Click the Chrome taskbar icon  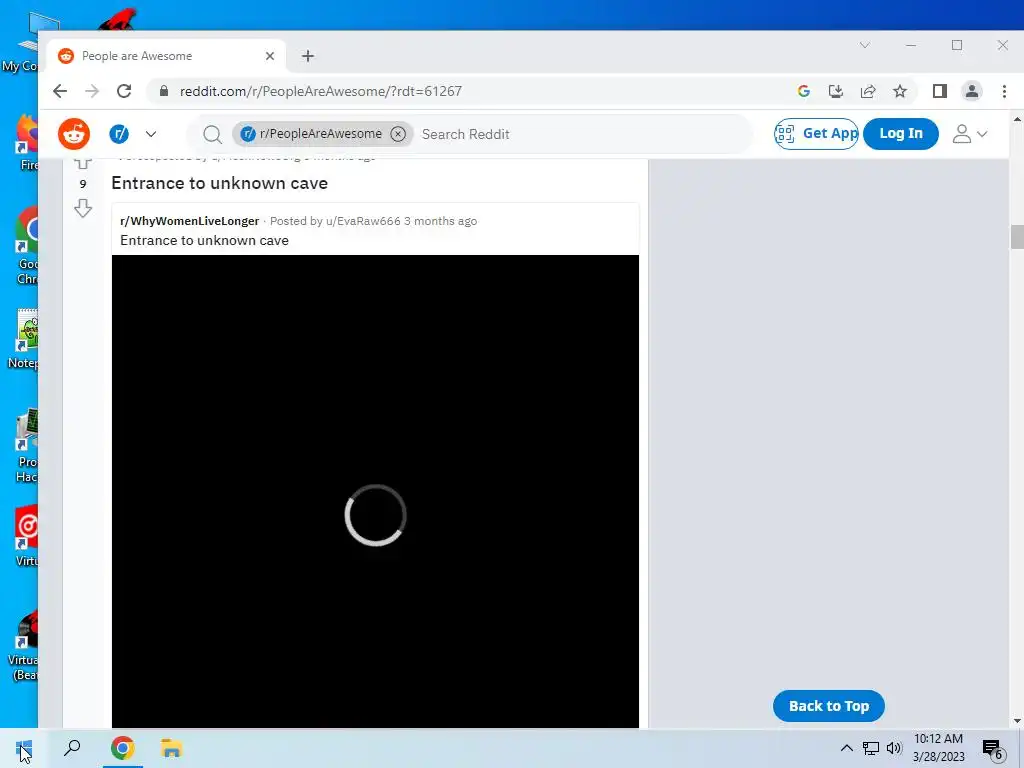coord(122,748)
